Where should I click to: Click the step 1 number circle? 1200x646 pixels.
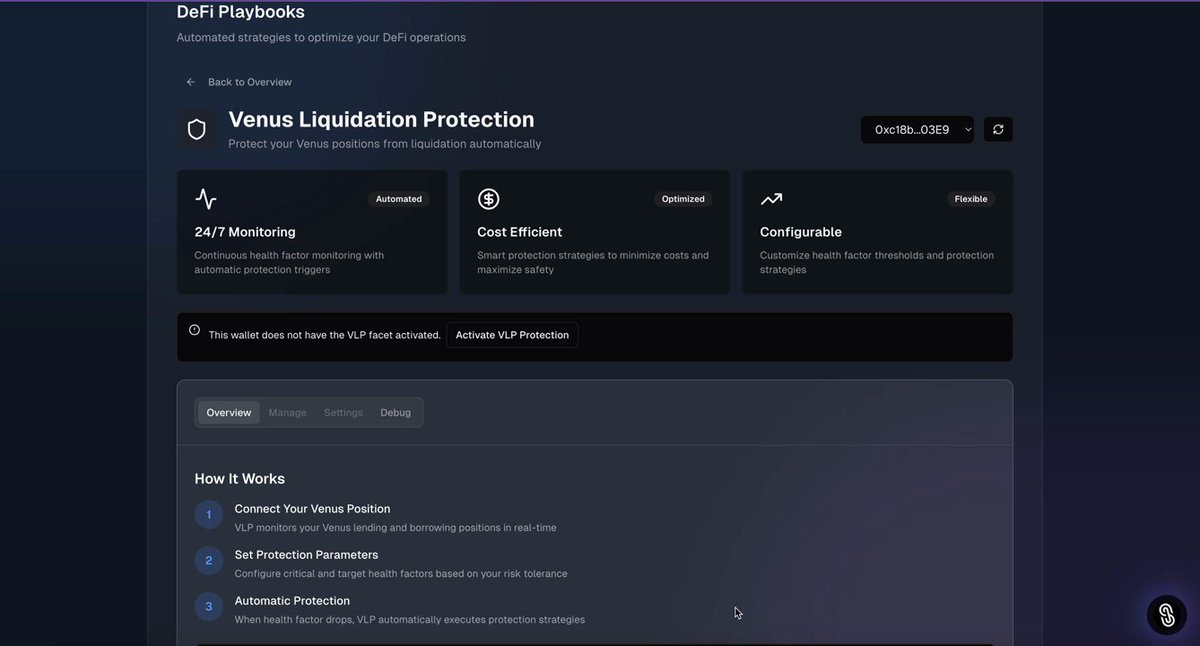(209, 515)
